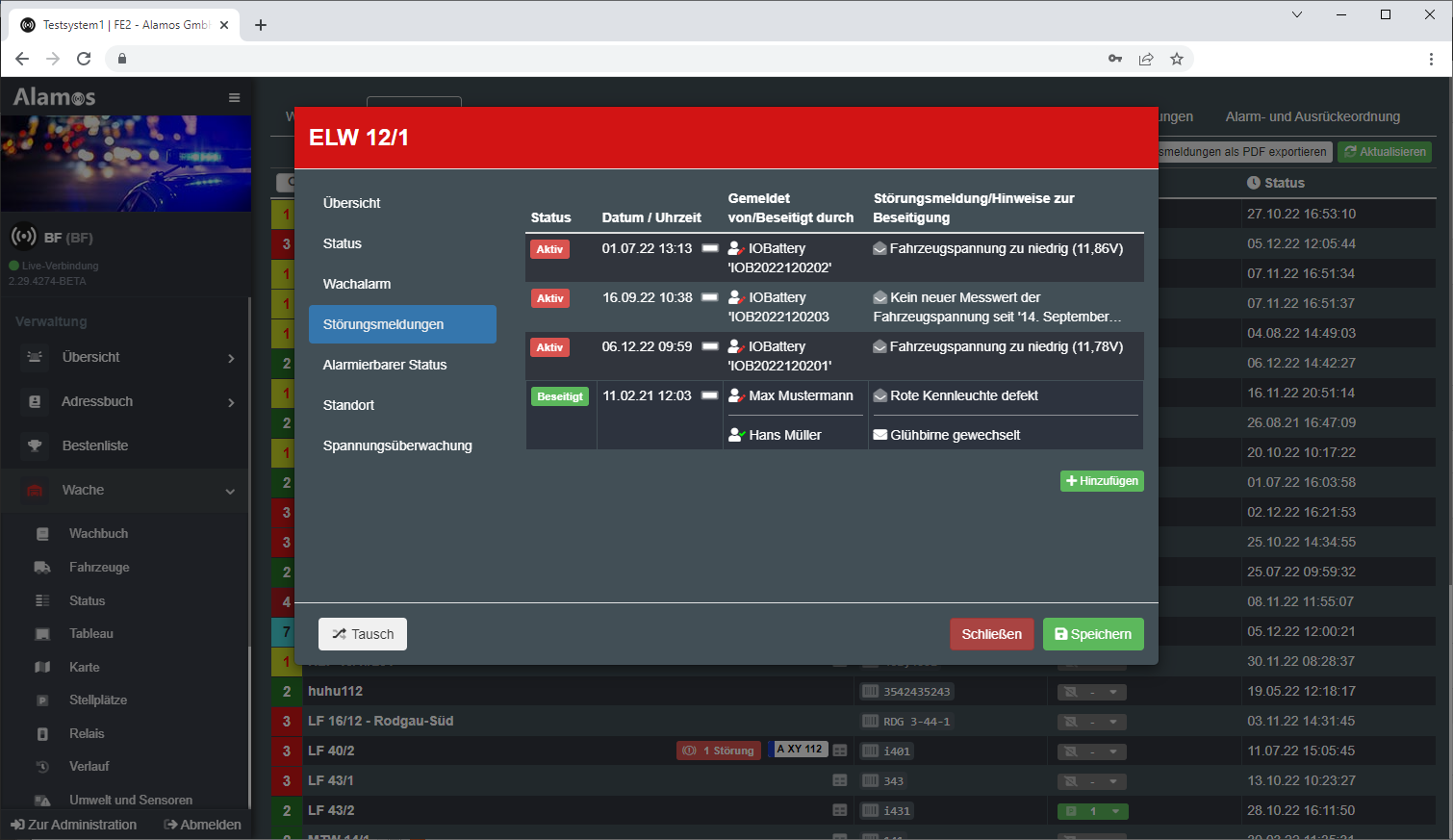Bookmark this page with the star icon
Viewport: 1453px width, 840px height.
tap(1176, 59)
